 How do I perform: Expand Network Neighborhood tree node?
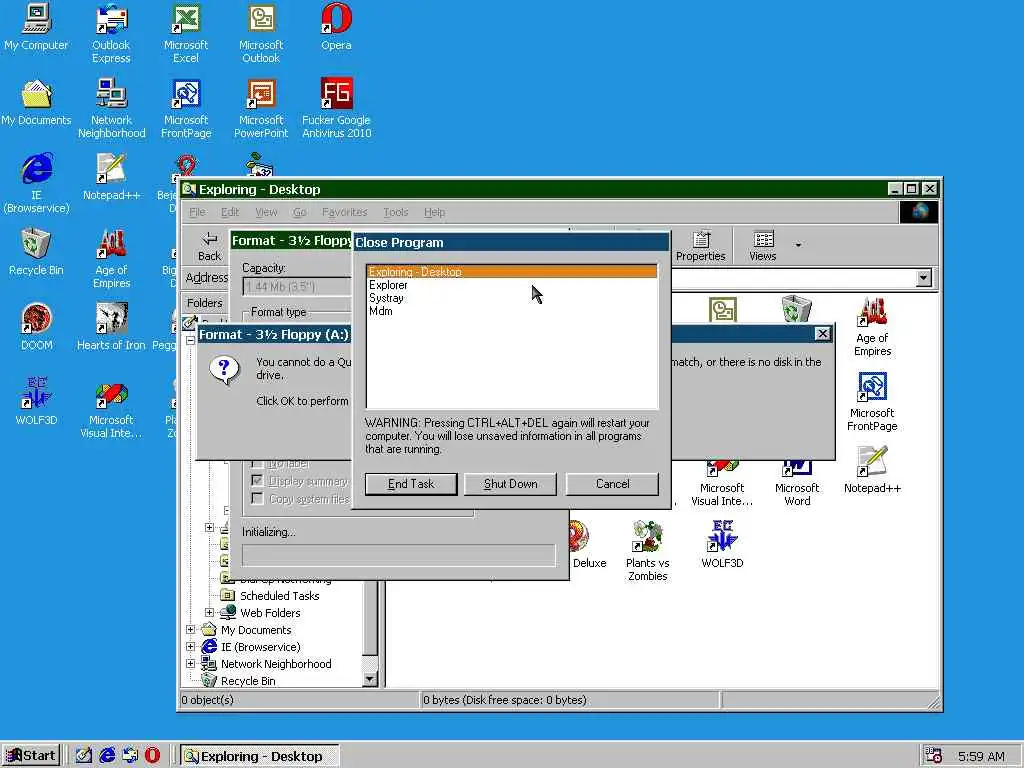[191, 664]
